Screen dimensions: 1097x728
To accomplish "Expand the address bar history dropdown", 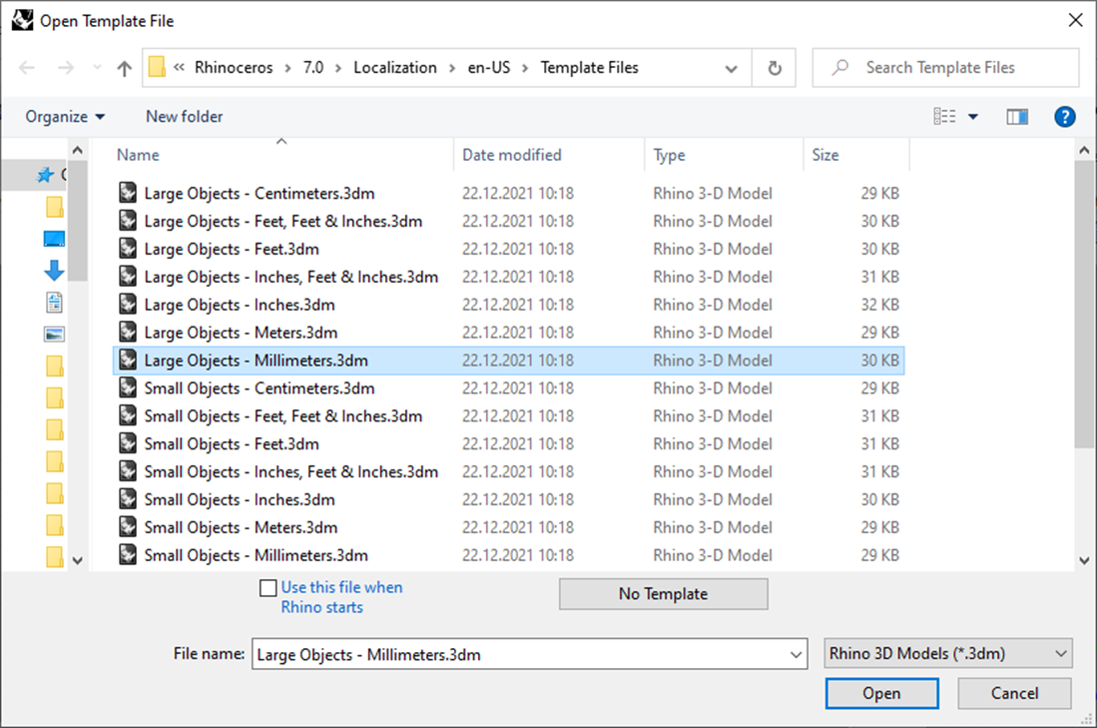I will 731,69.
